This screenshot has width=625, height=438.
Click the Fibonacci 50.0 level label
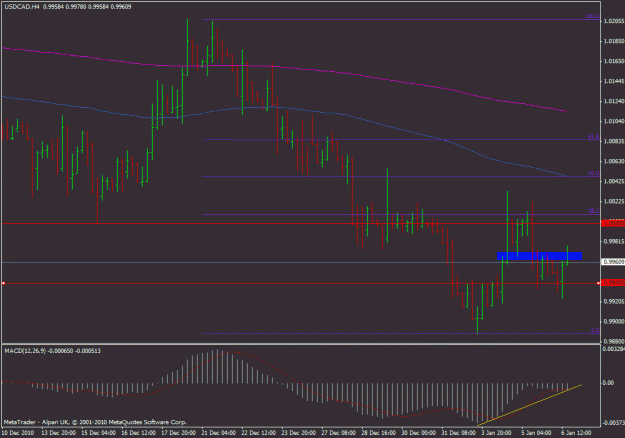(x=594, y=173)
